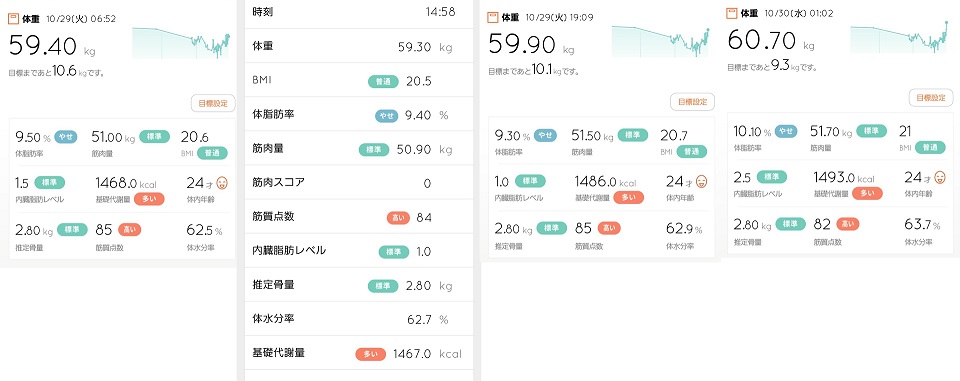Viewport: 960px width, 381px height.
Task: Open 目標設定 in the 59.40 kg panel
Action: 212,104
